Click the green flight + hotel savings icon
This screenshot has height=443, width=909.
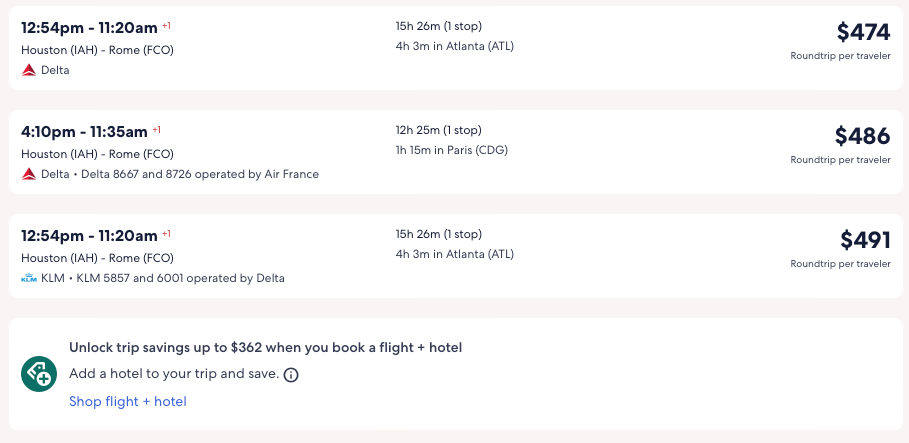[39, 374]
